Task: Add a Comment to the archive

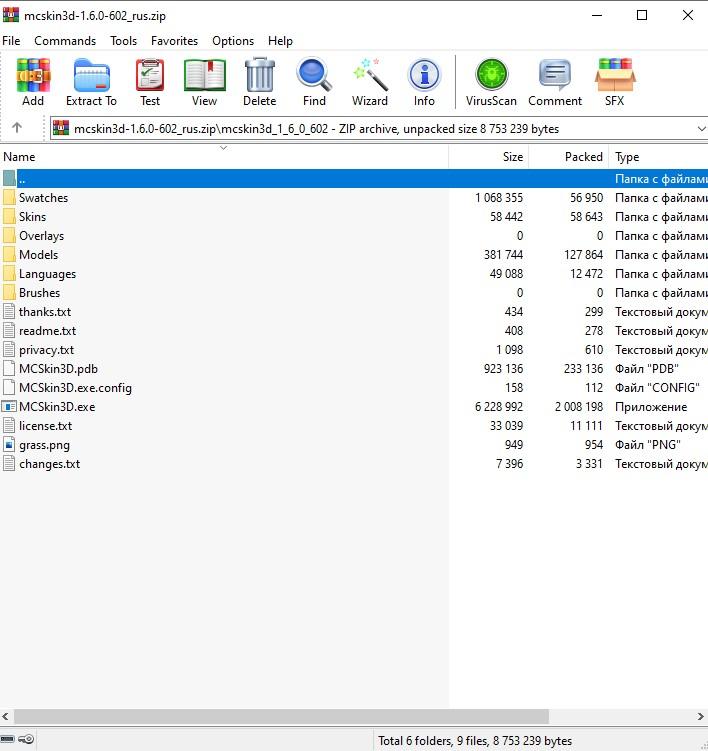Action: click(x=555, y=75)
